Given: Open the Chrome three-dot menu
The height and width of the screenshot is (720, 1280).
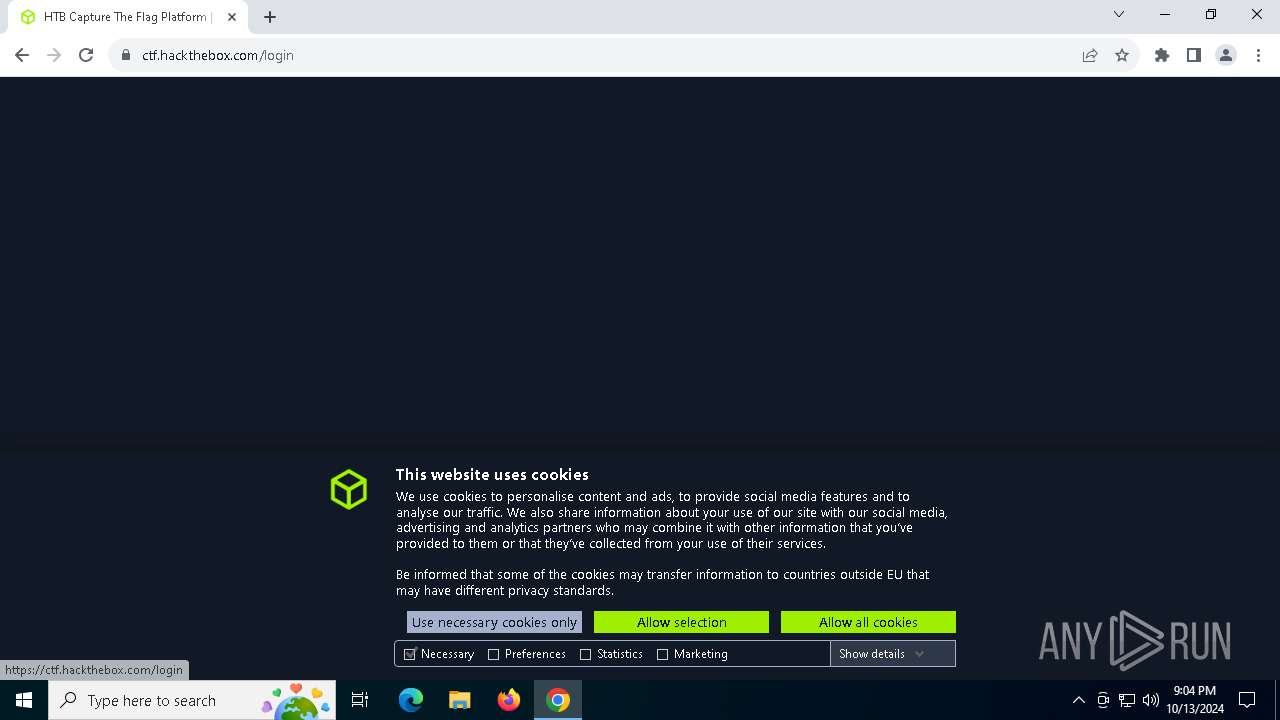Looking at the screenshot, I should (1258, 56).
